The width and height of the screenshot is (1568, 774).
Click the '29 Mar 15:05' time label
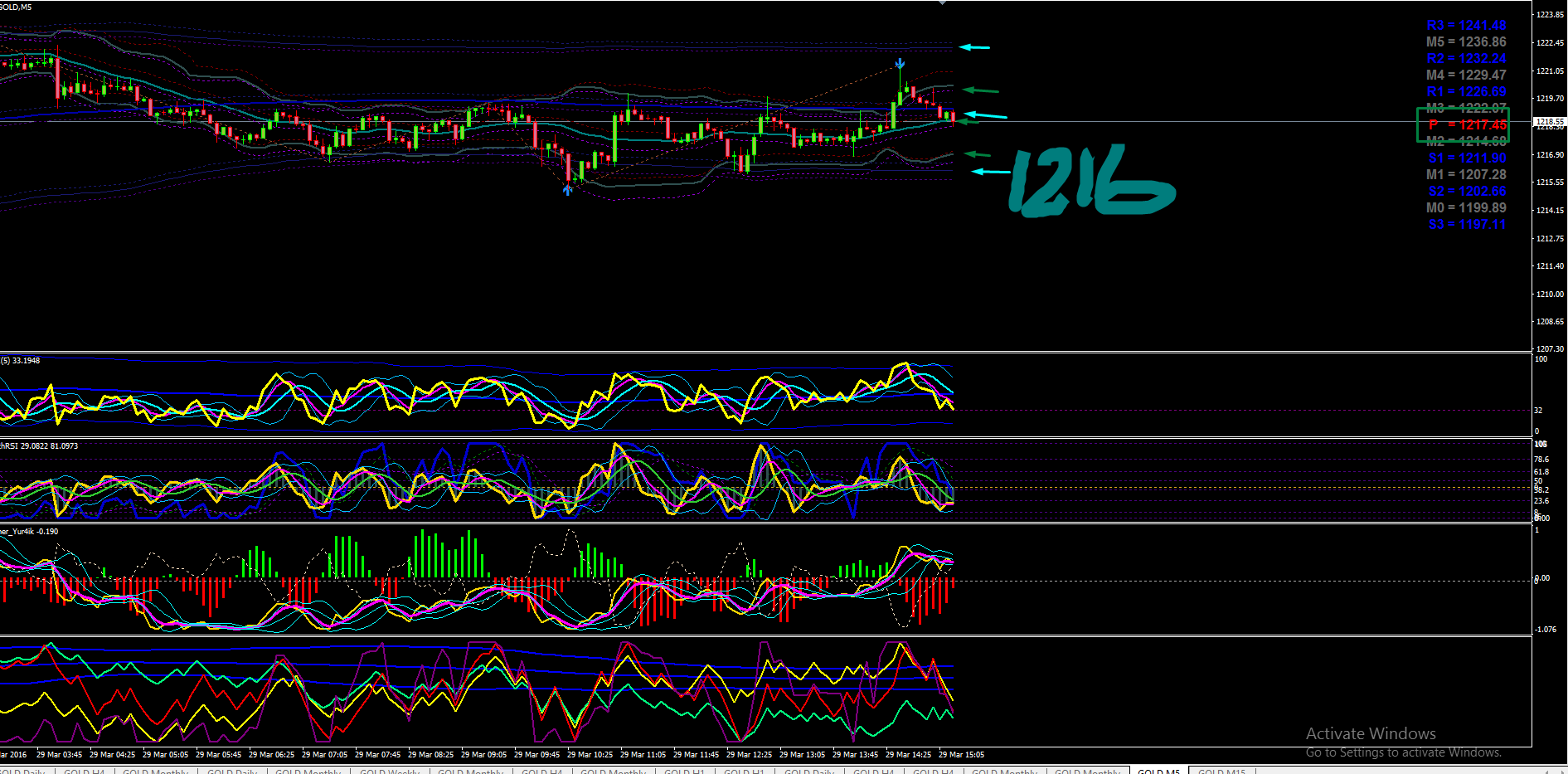click(961, 754)
